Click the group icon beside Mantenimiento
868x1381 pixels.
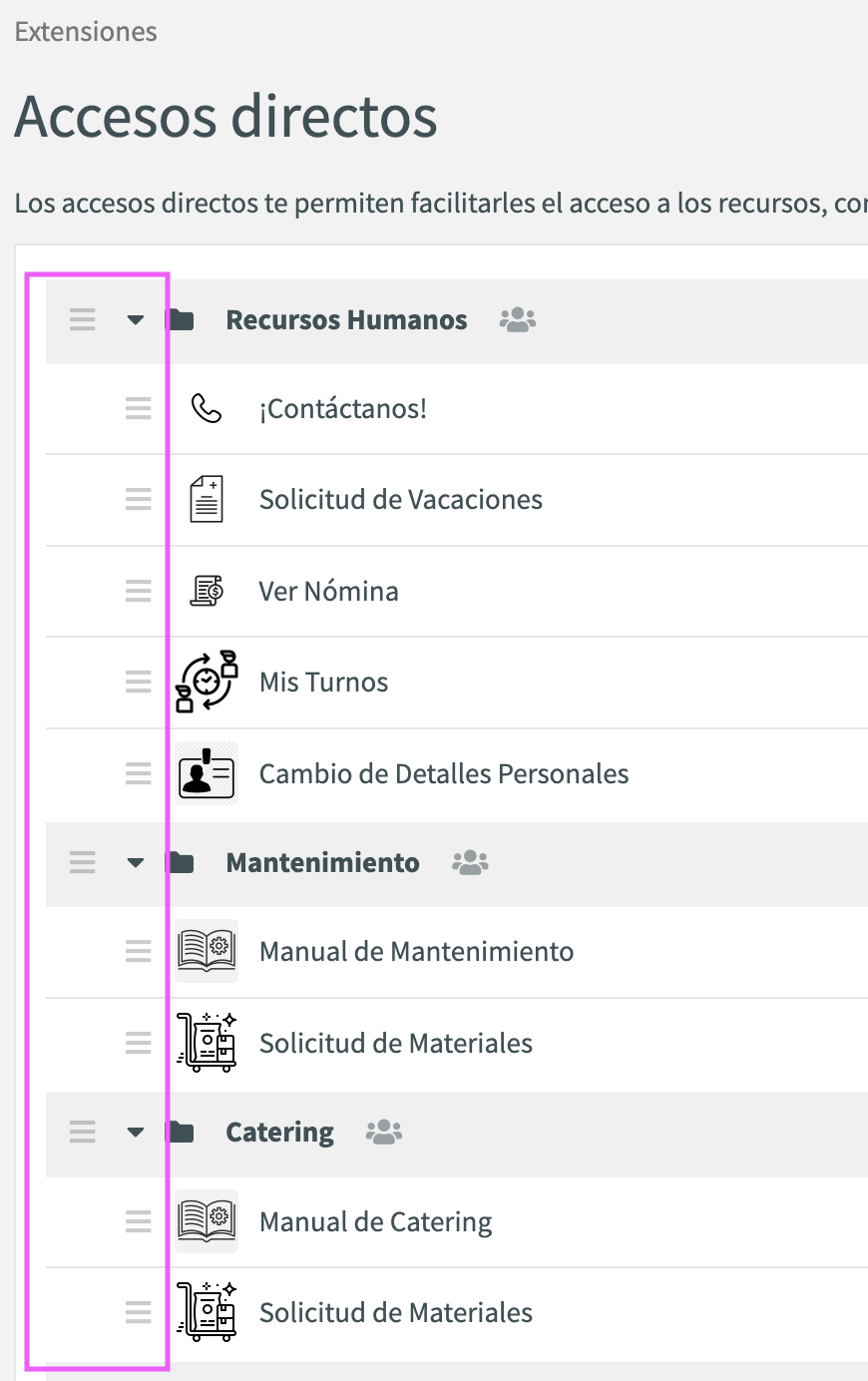tap(471, 862)
